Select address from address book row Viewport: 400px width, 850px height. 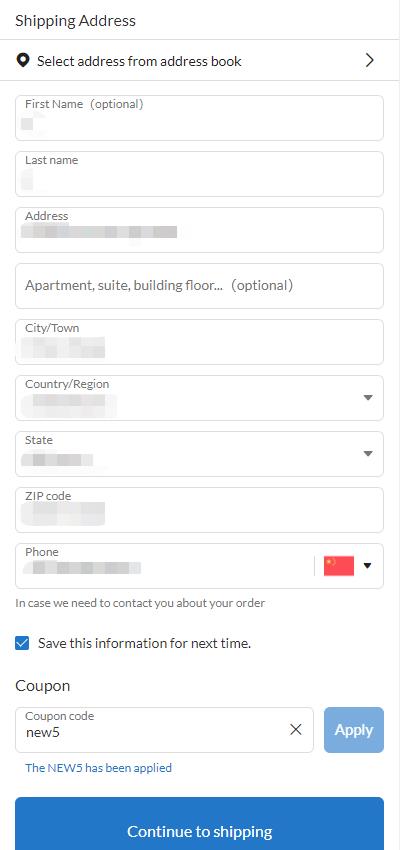(199, 60)
